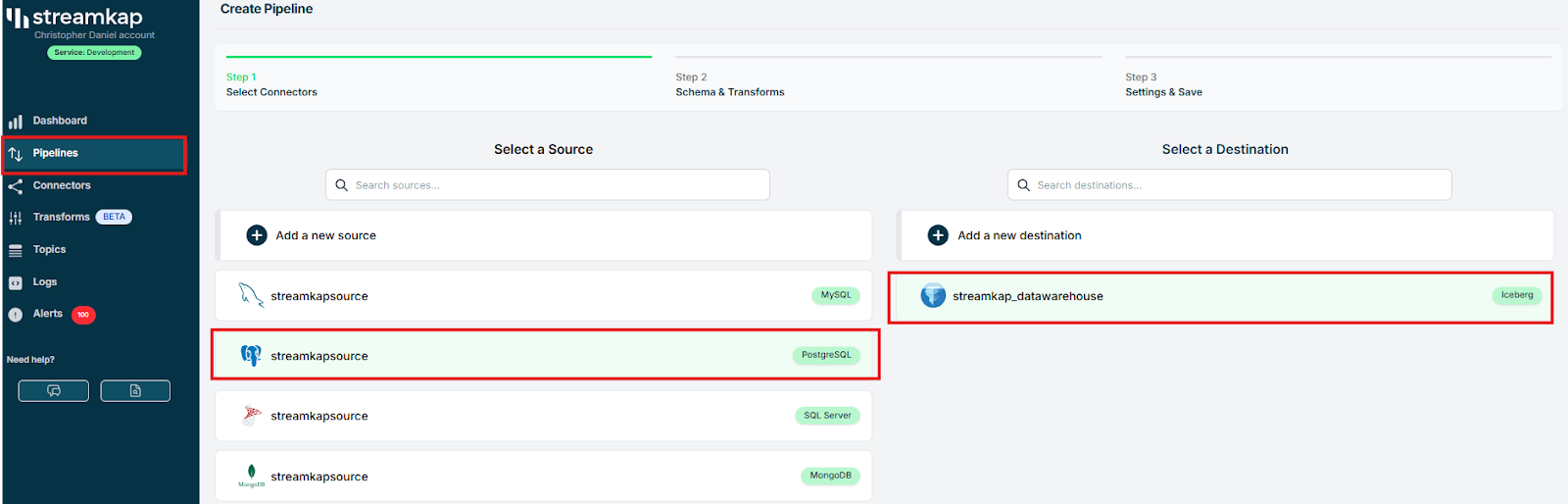
Task: Click the PostgreSQL tag
Action: [826, 355]
